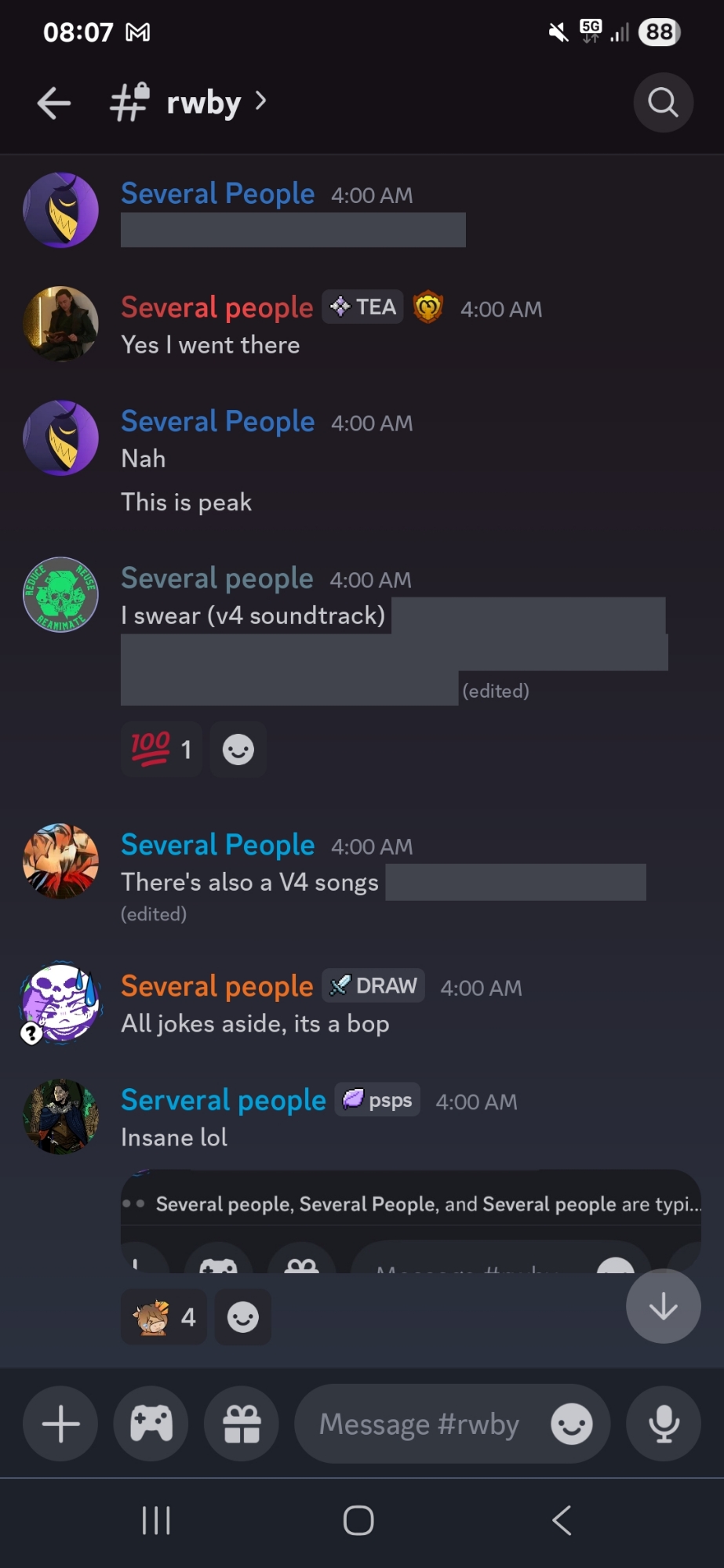This screenshot has width=724, height=1568.
Task: Type in the Message #rwby field
Action: [x=420, y=1424]
